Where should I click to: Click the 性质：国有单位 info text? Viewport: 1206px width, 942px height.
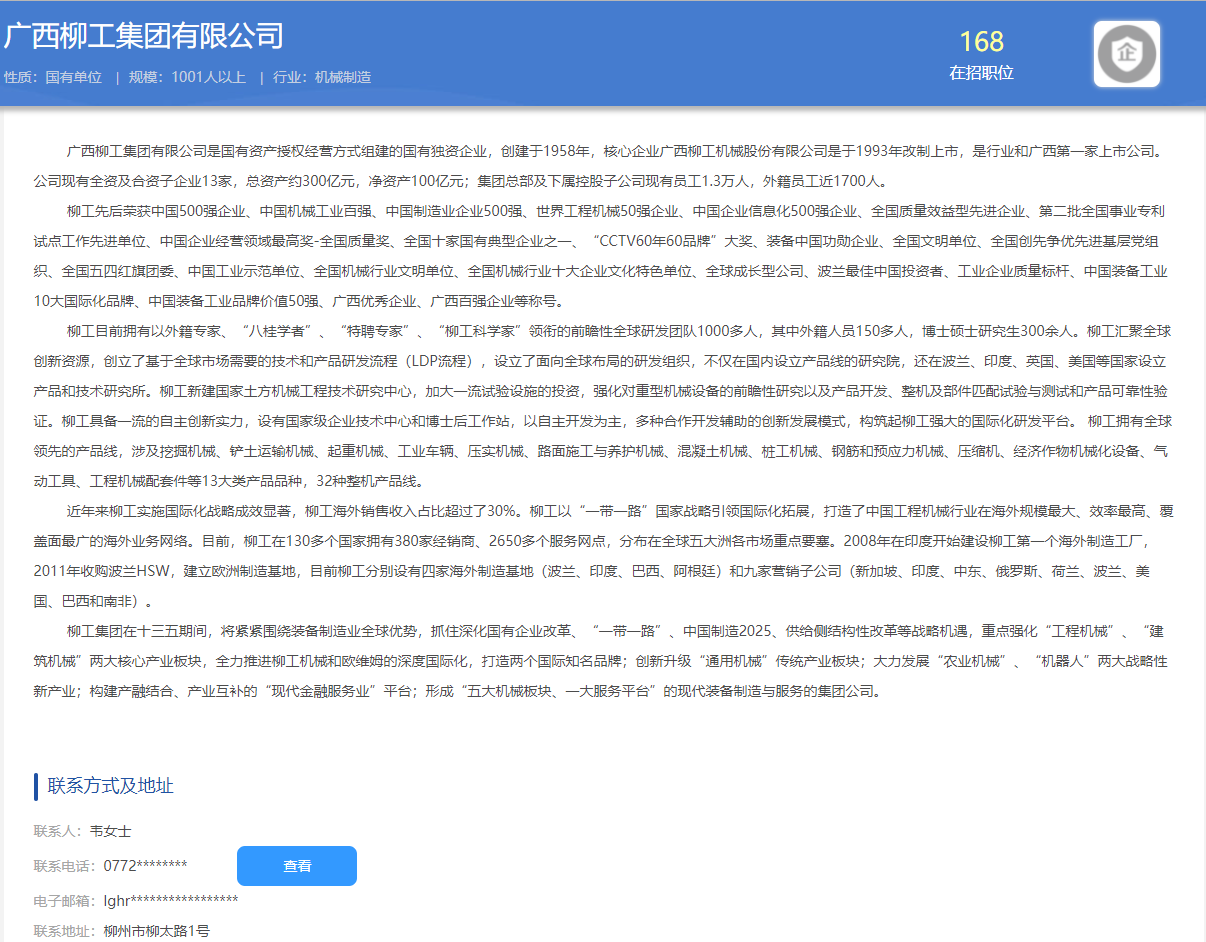pyautogui.click(x=53, y=77)
